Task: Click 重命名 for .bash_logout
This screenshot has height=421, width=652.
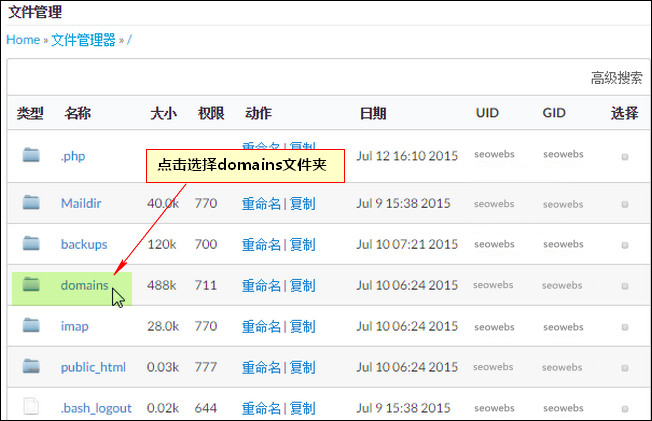Action: (x=262, y=408)
